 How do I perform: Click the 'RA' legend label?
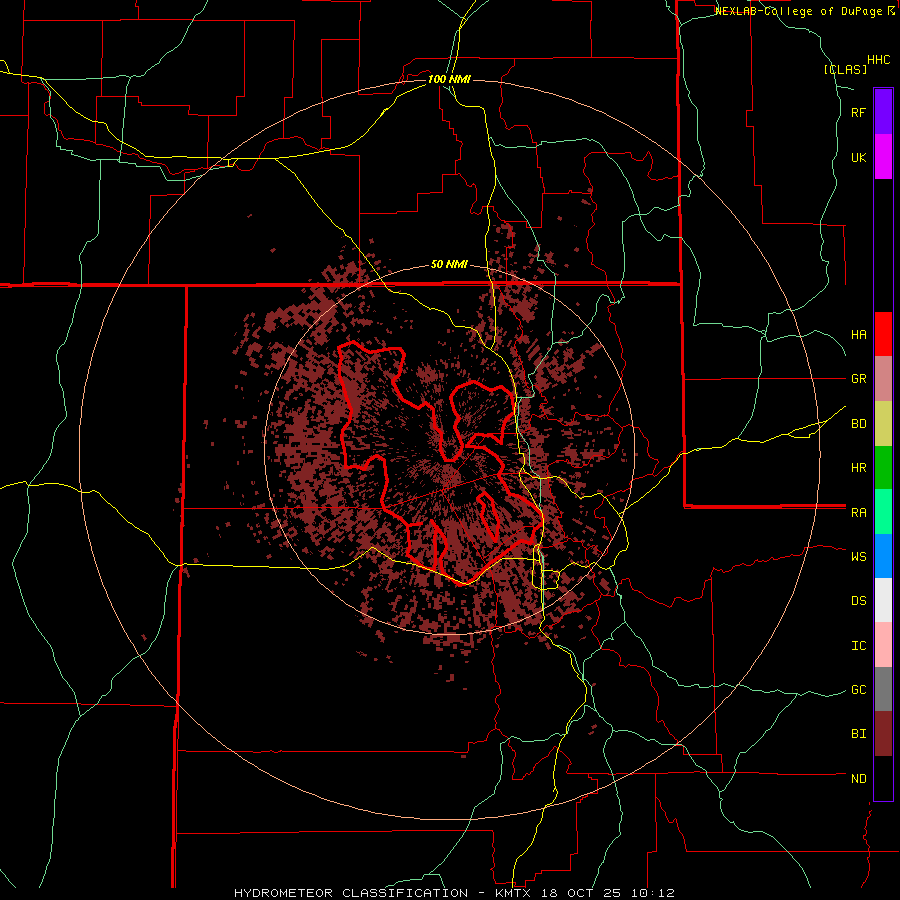pos(858,513)
